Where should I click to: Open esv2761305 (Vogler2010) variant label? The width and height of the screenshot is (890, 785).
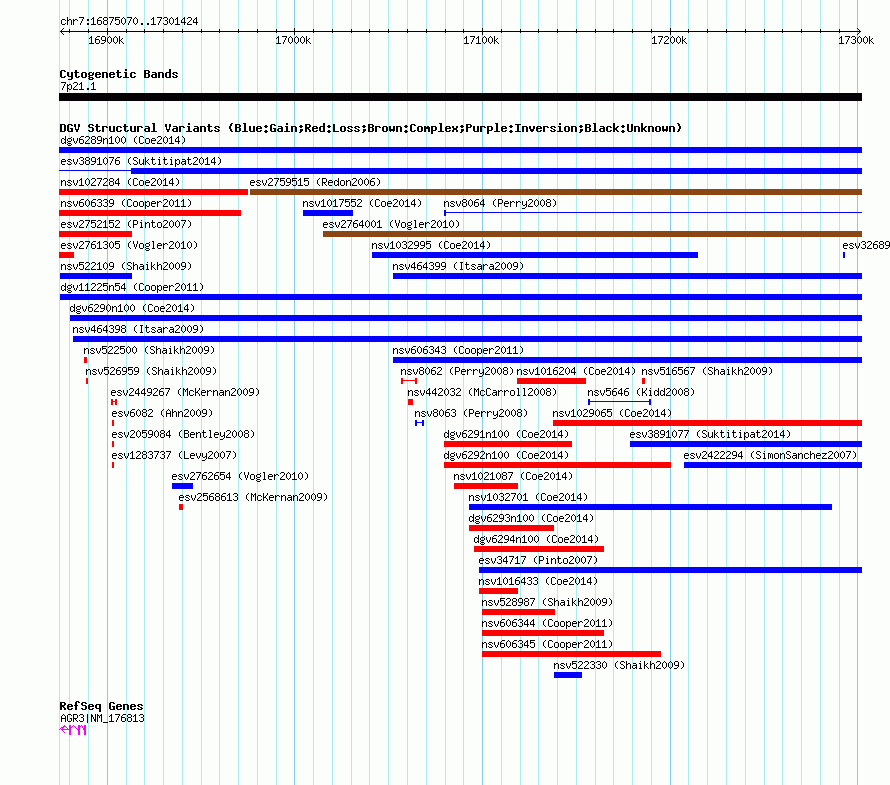(x=129, y=245)
